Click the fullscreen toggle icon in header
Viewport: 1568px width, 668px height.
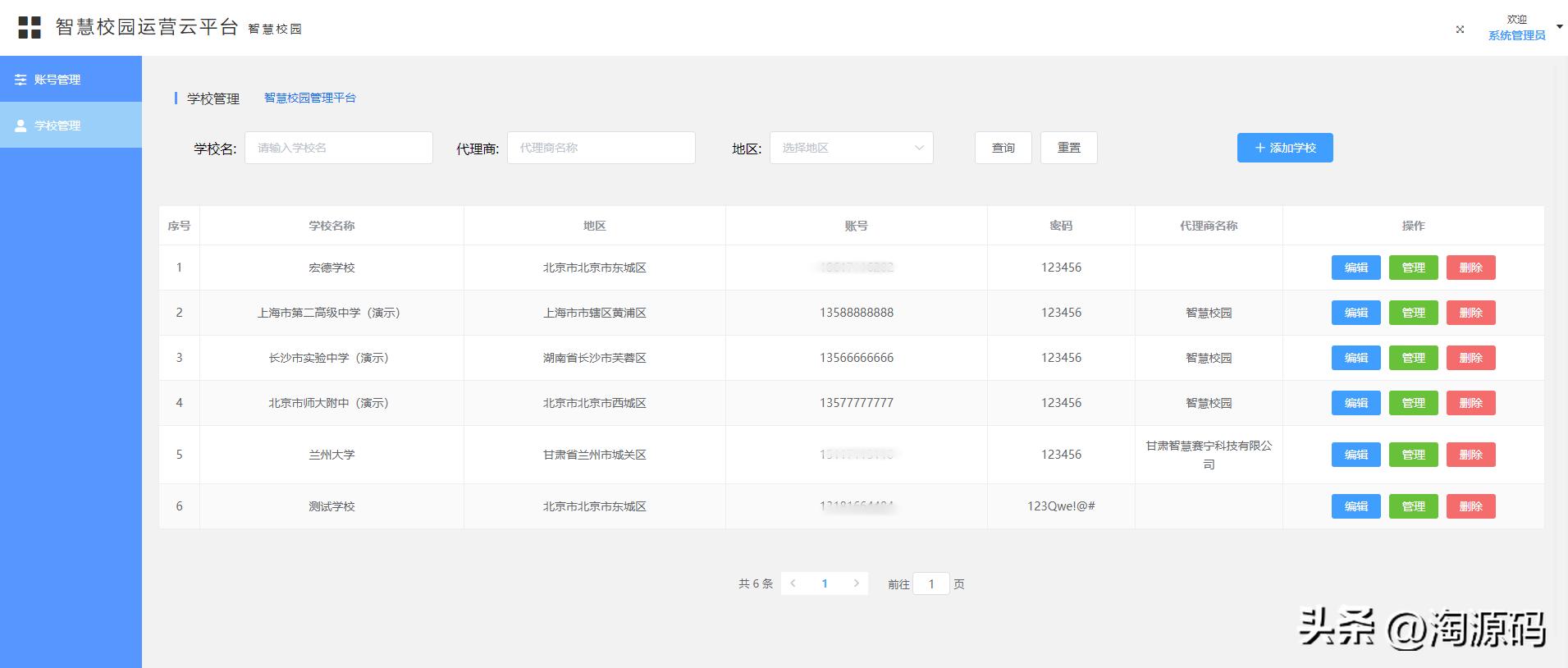tap(1460, 29)
